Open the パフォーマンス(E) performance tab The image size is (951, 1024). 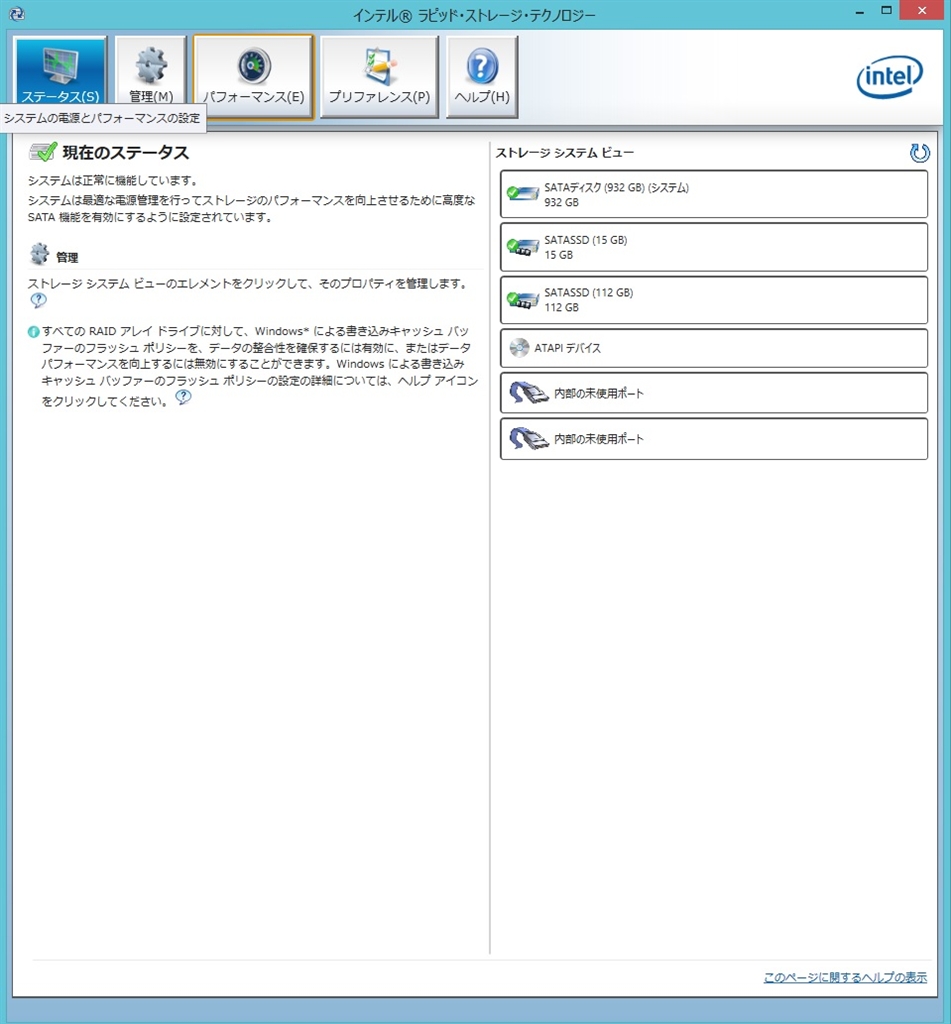pyautogui.click(x=253, y=77)
